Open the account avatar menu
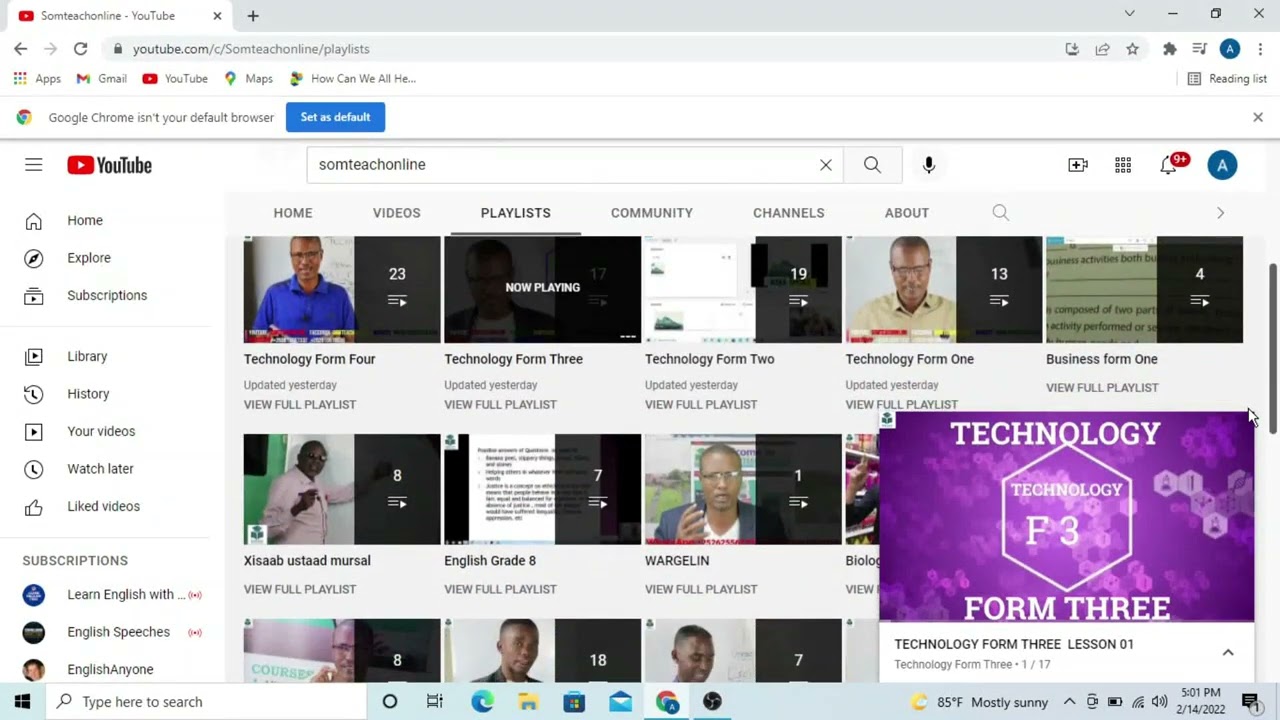Image resolution: width=1280 pixels, height=720 pixels. 1222,165
